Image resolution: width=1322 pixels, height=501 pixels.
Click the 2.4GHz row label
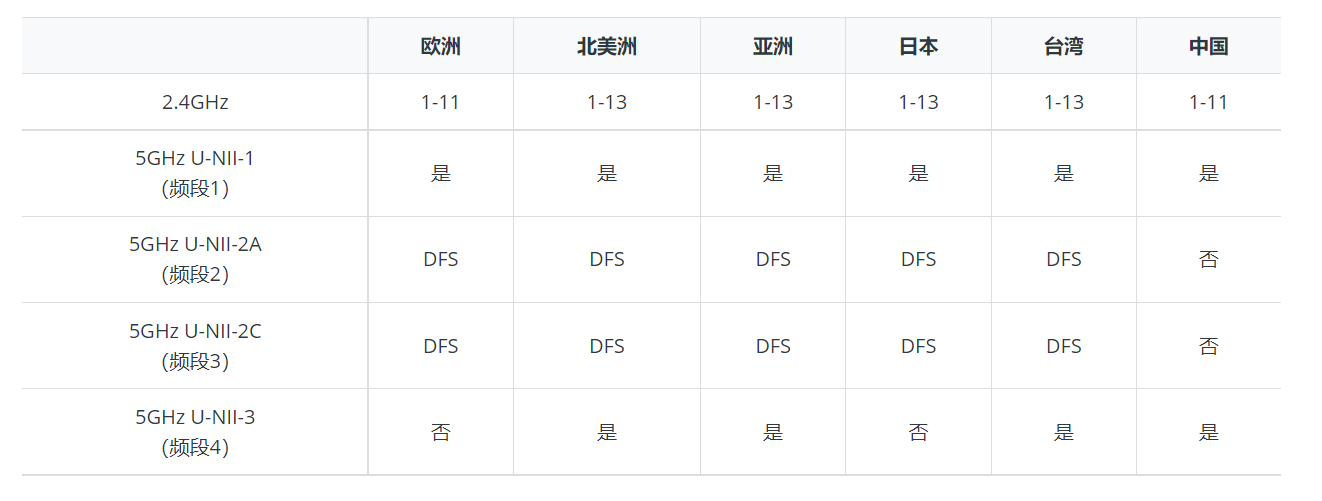tap(195, 102)
